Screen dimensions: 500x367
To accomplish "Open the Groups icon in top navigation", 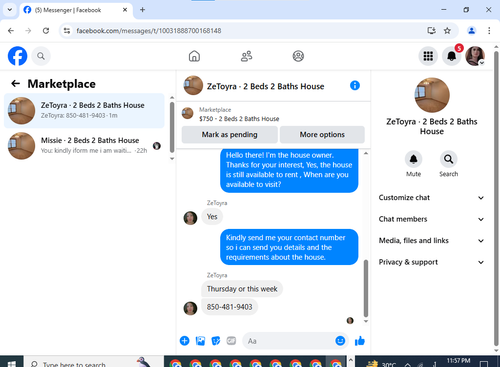I will [298, 56].
